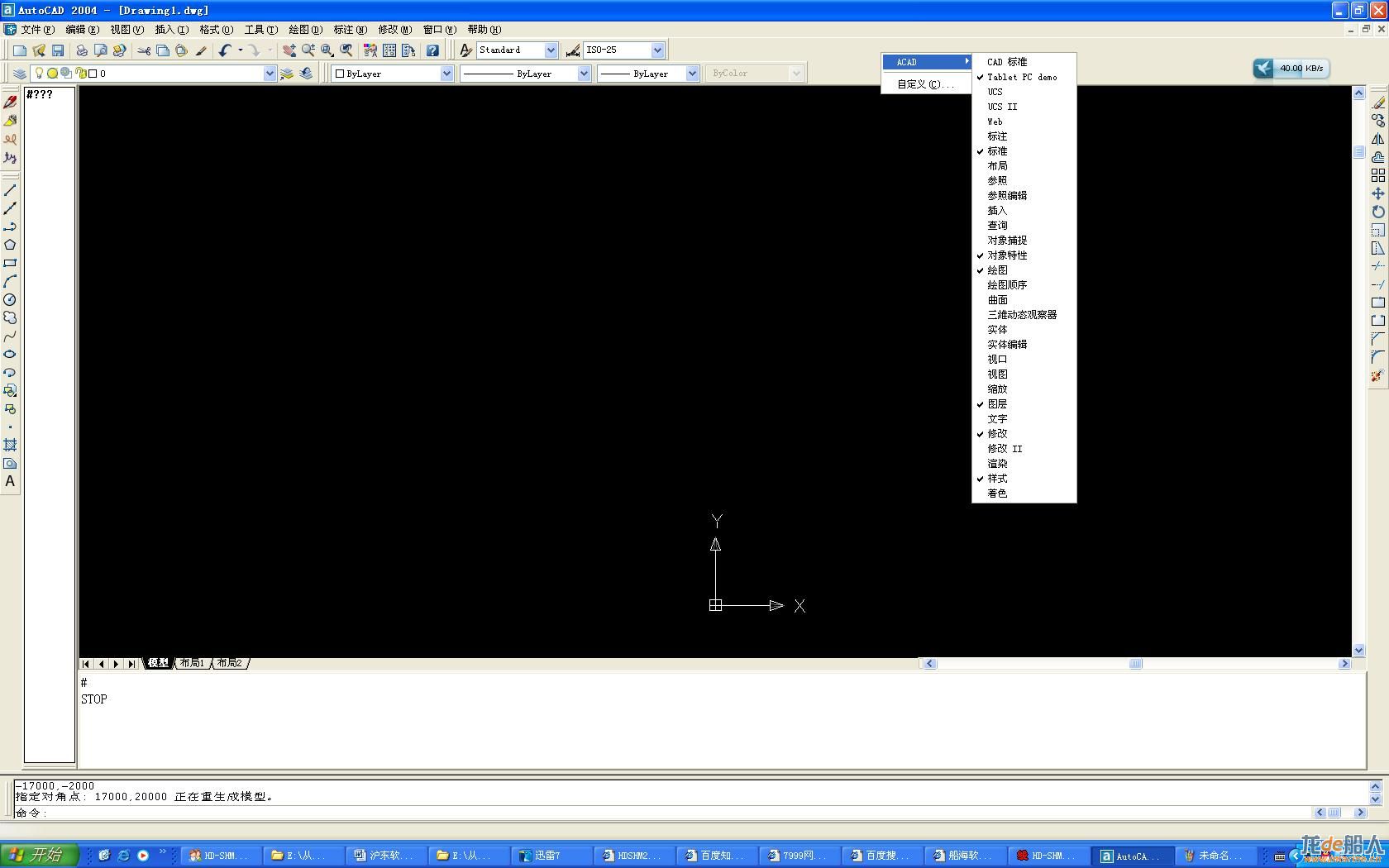This screenshot has height=868, width=1389.
Task: Open the 迅雷7 taskbar button
Action: 550,856
